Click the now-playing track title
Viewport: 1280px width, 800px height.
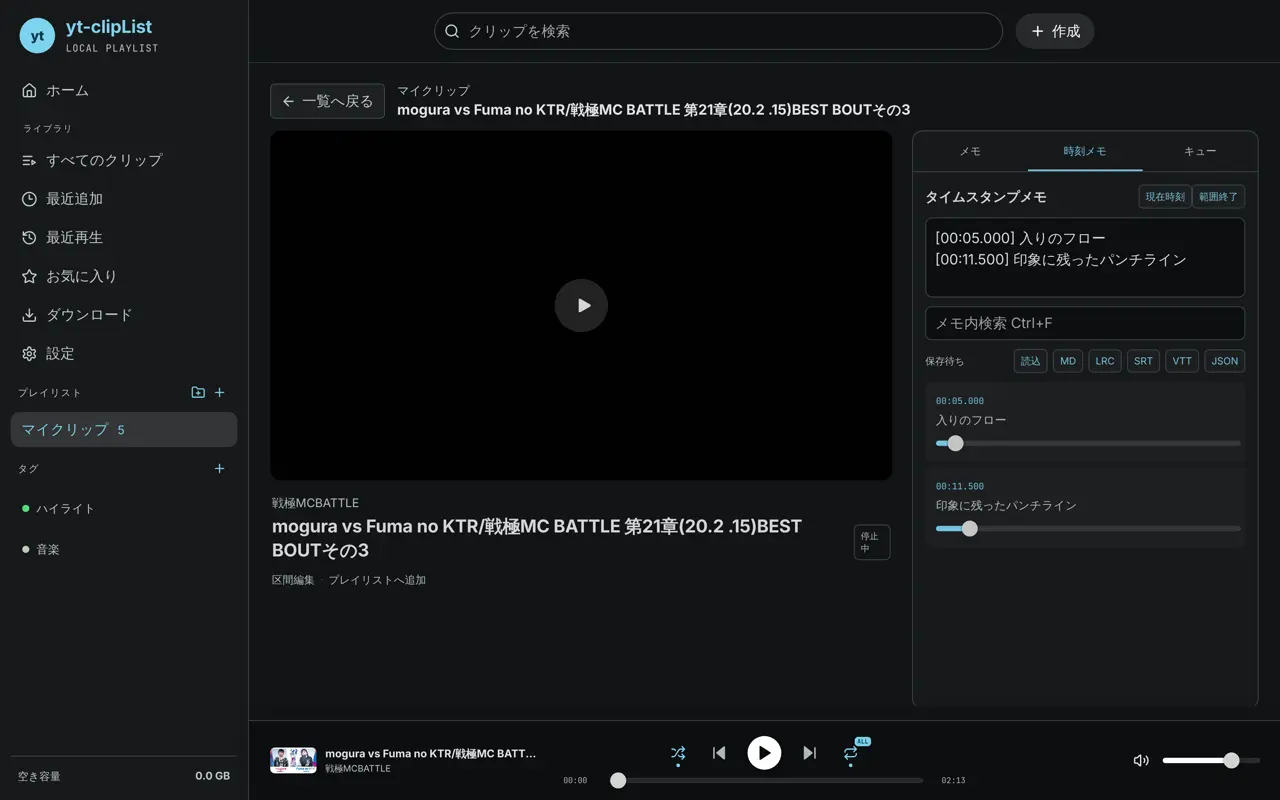click(431, 753)
